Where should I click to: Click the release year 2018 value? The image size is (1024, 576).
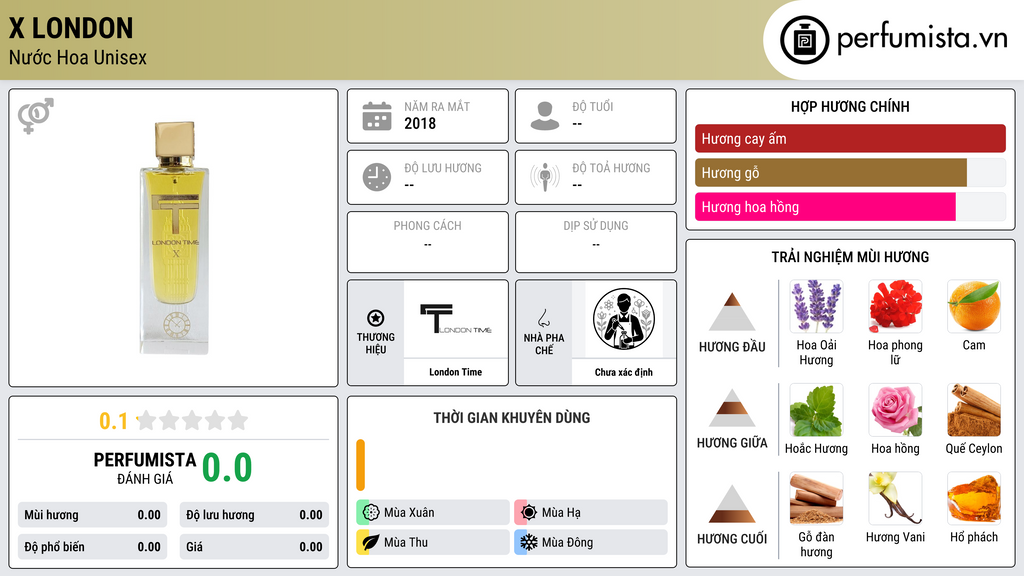click(420, 123)
